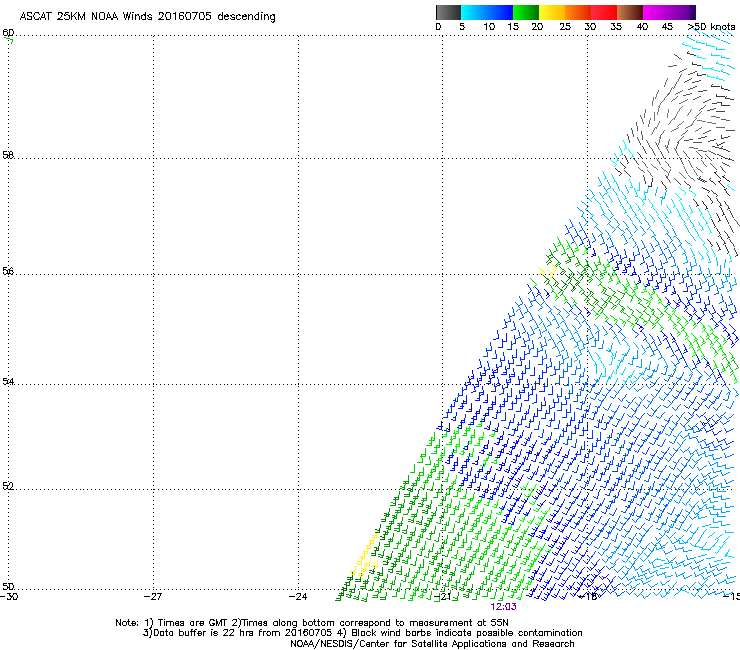Click the legend label 25
The image size is (740, 650).
(565, 27)
